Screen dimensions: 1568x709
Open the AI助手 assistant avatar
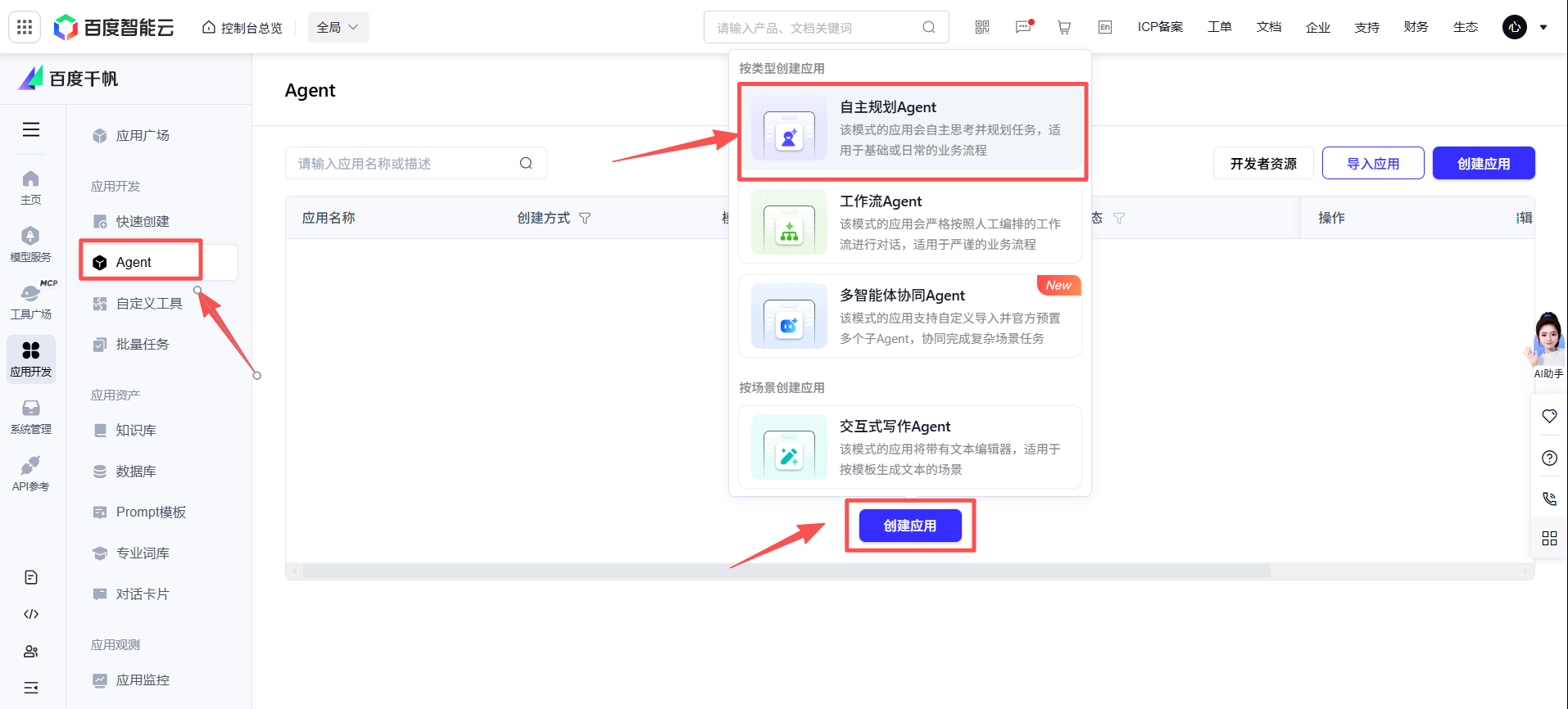pyautogui.click(x=1548, y=345)
